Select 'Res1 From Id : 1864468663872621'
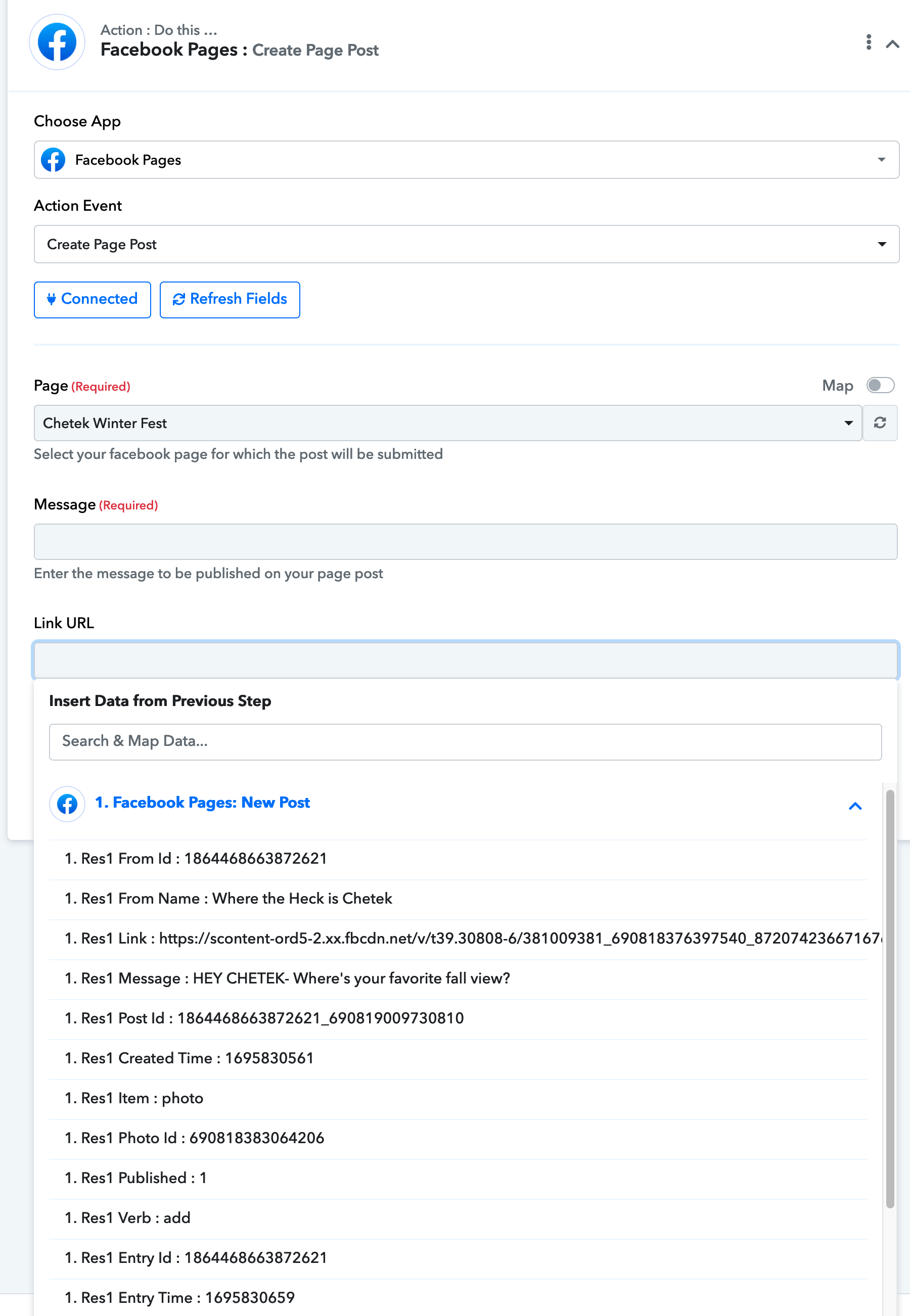910x1316 pixels. 458,859
